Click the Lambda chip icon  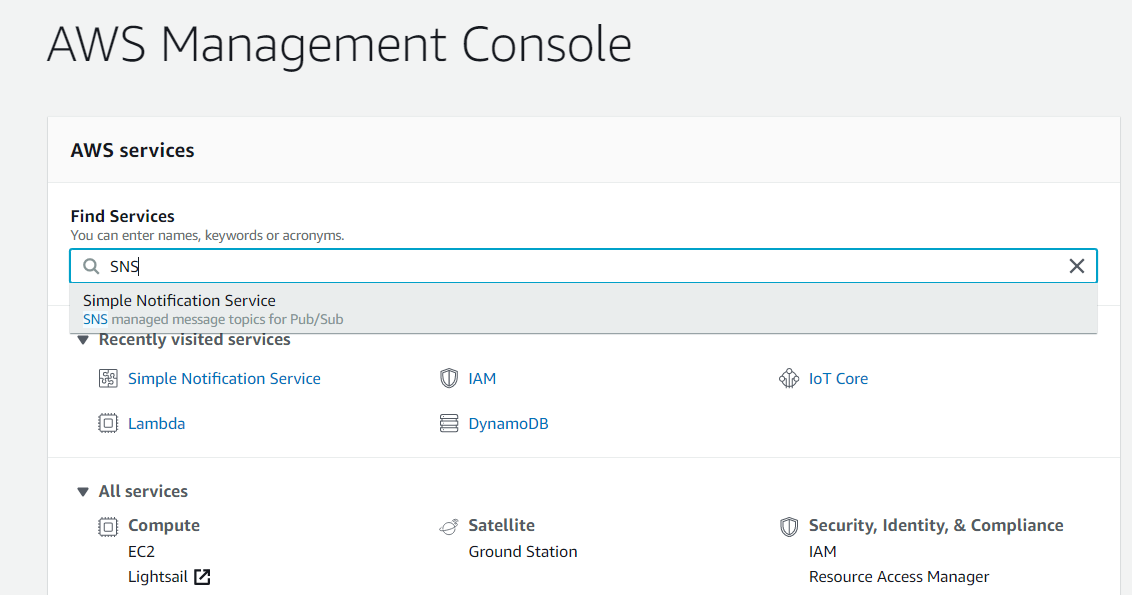(x=108, y=424)
